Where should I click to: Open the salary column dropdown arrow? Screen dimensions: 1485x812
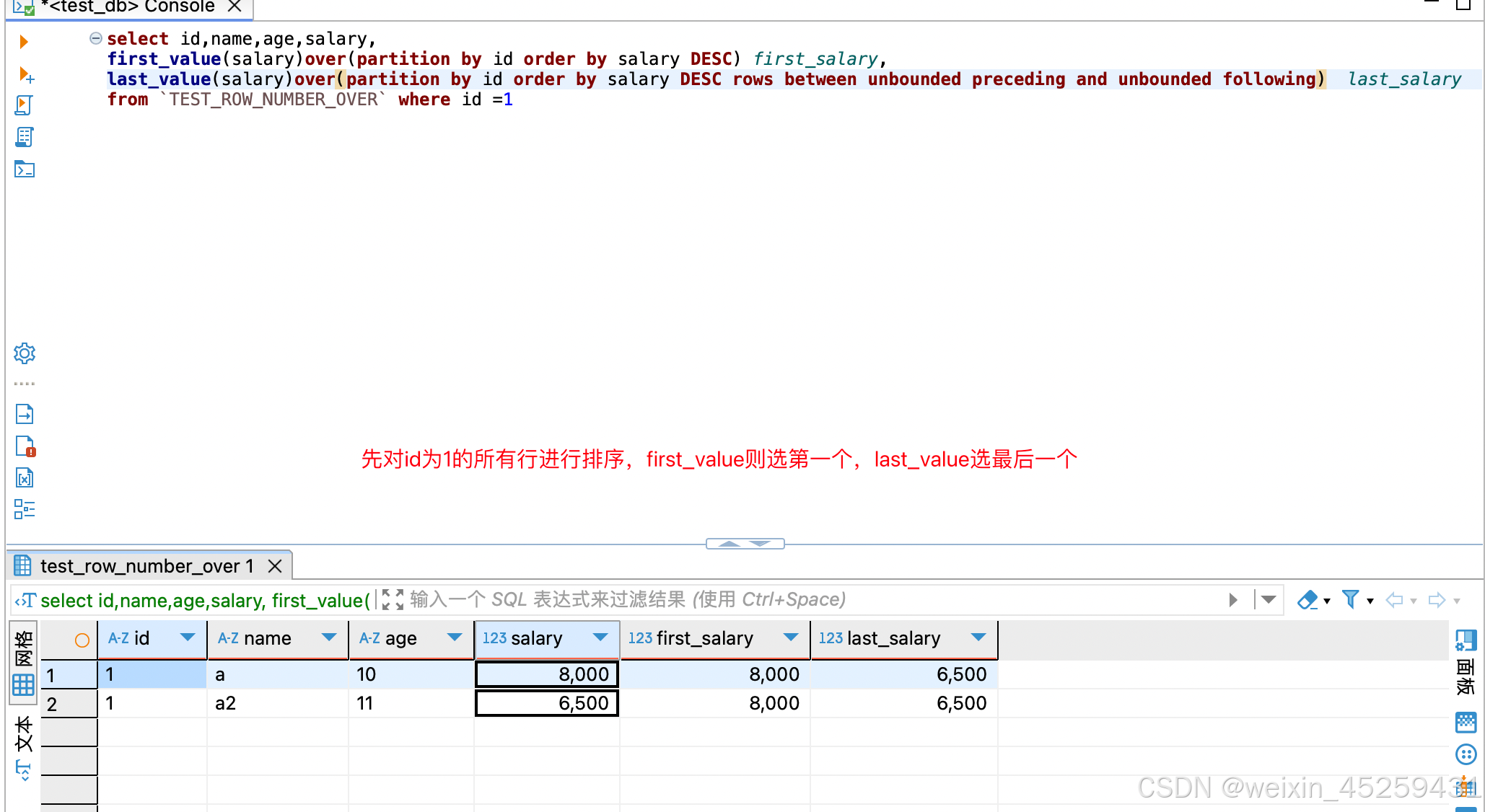coord(600,637)
